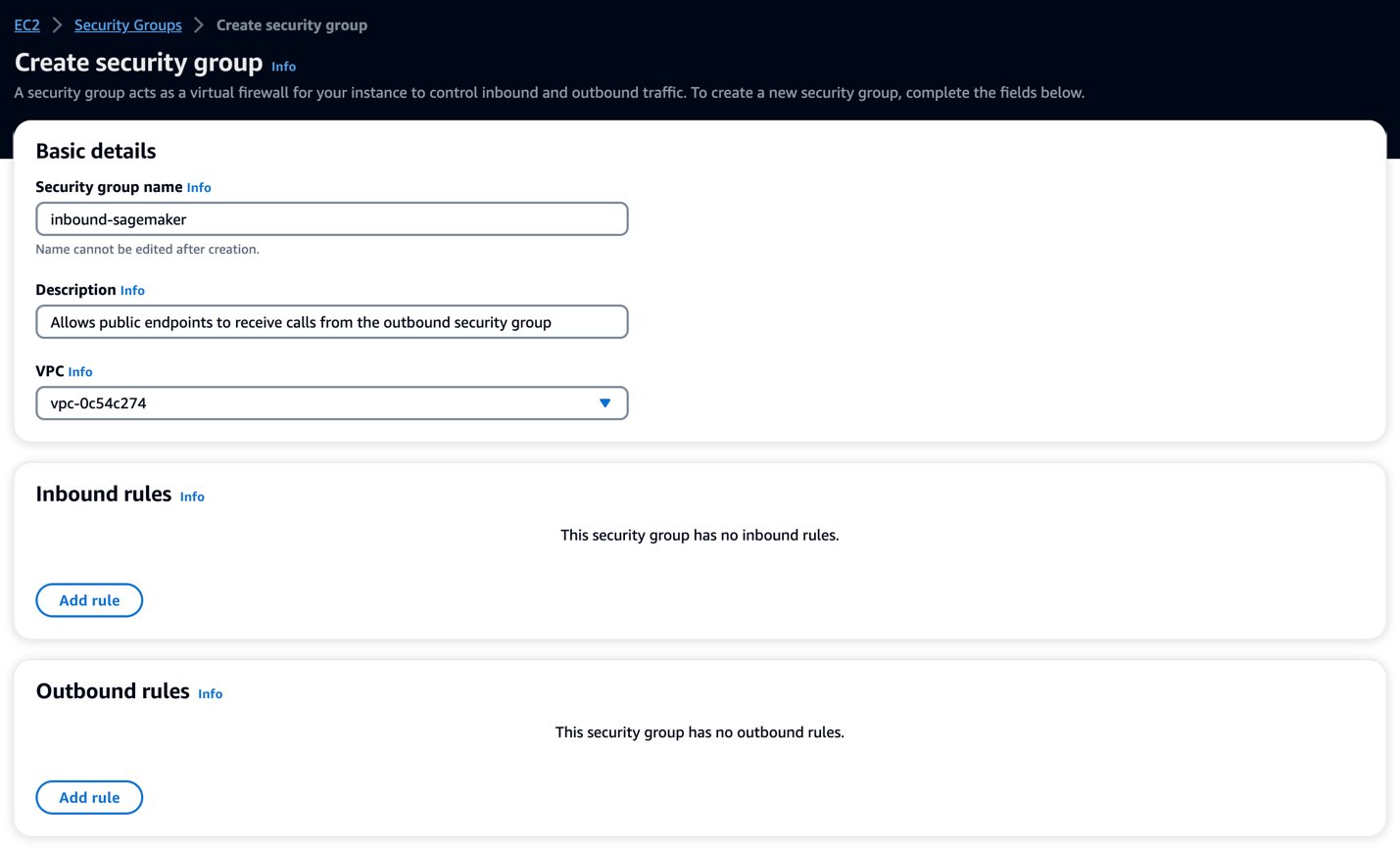1400x848 pixels.
Task: Open the Create security group Info link
Action: point(283,67)
